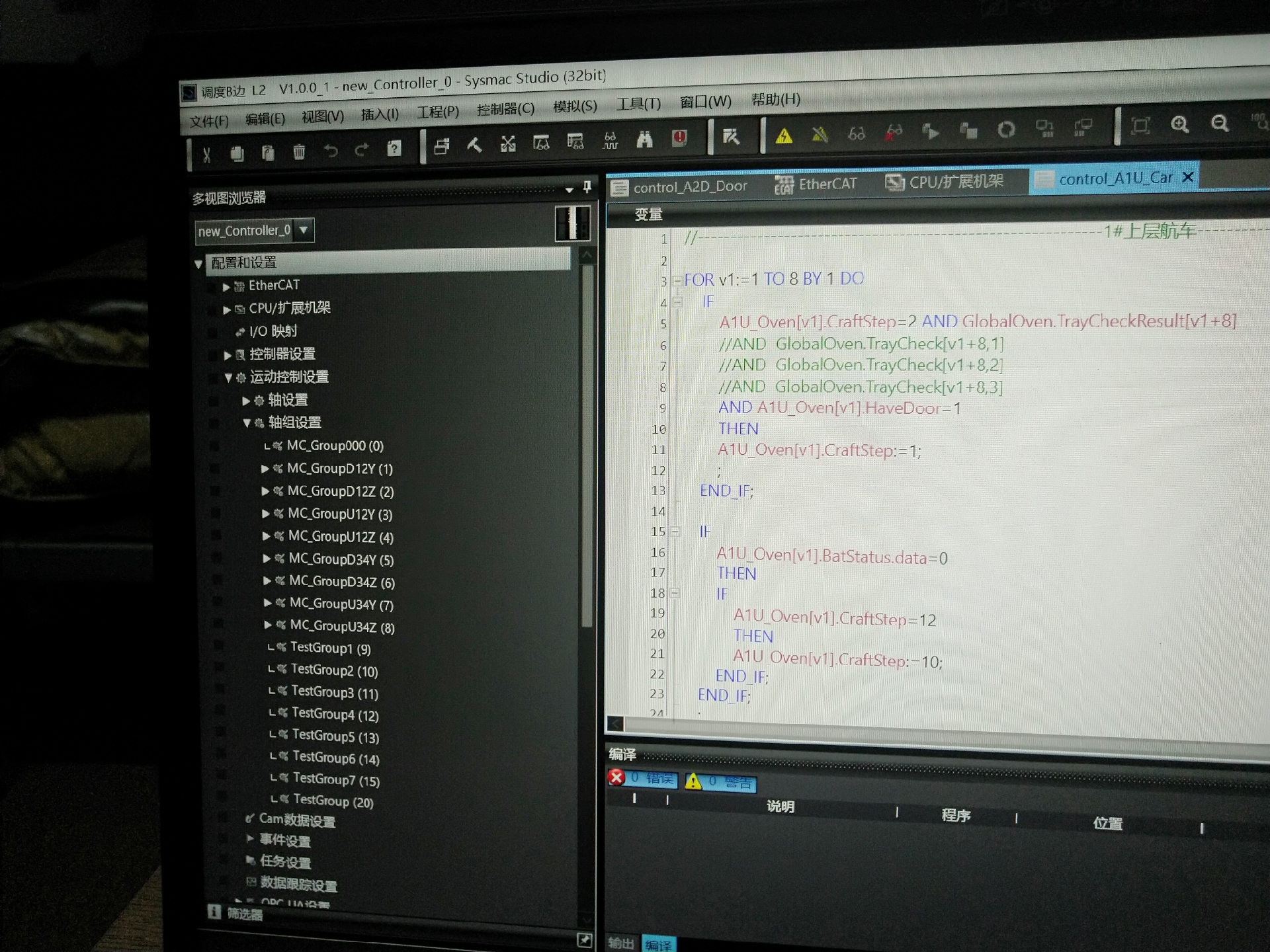Click the Delete trash can icon

click(x=299, y=152)
